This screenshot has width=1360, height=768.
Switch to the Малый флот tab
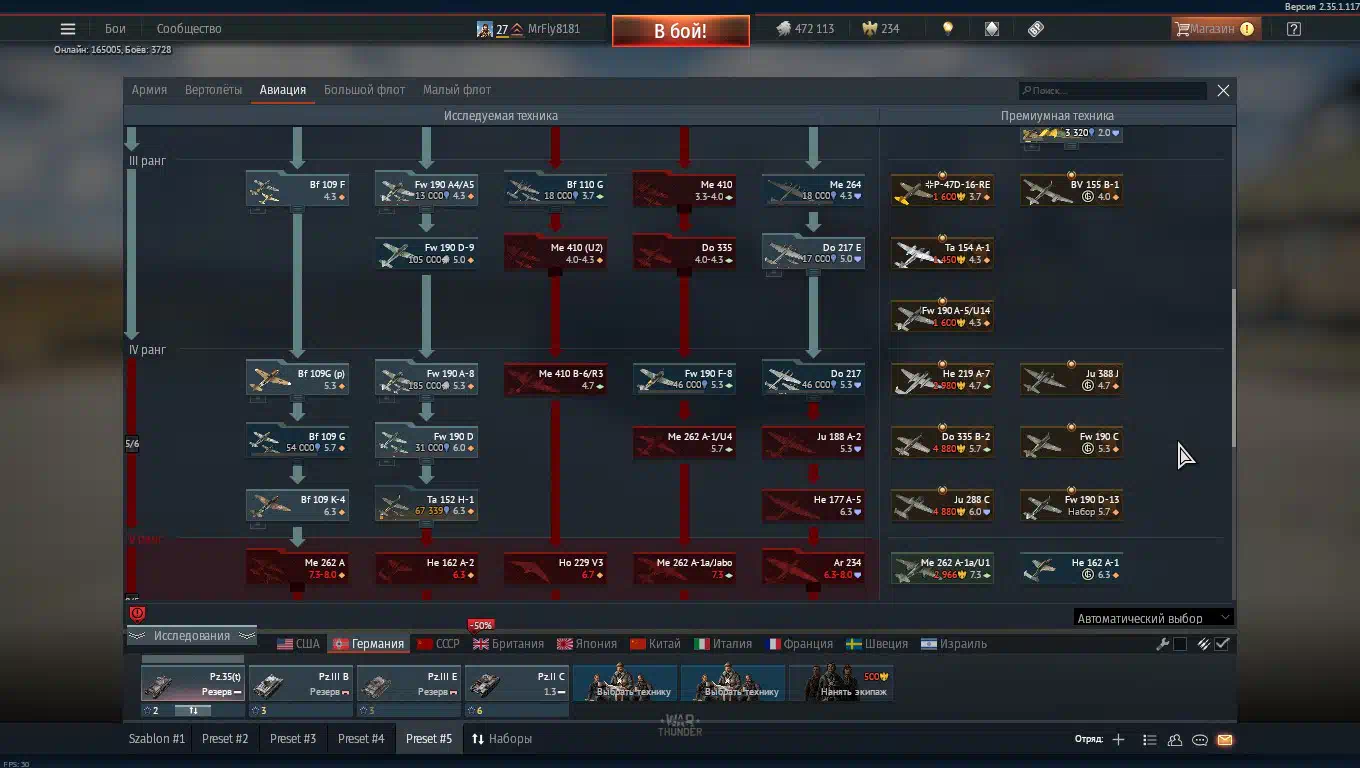click(x=457, y=90)
